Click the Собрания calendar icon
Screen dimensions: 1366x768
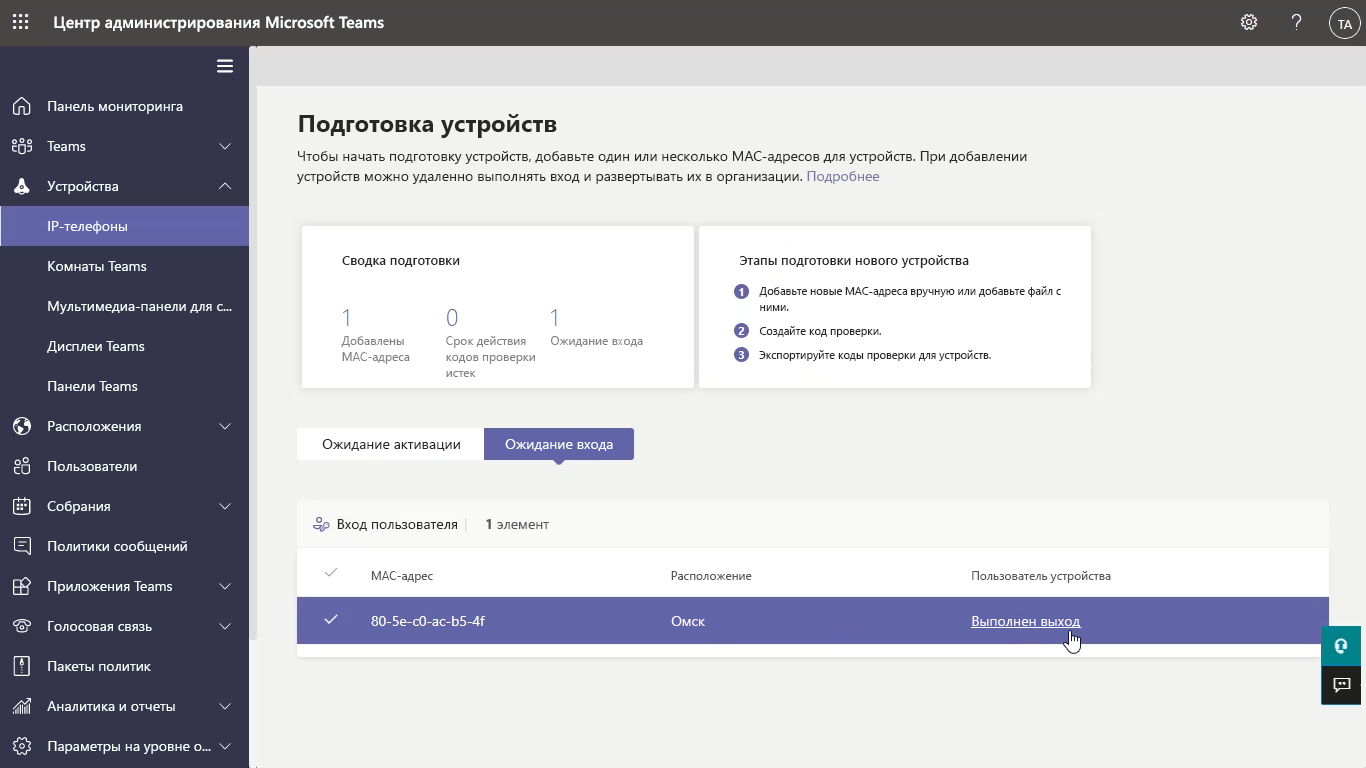[21, 506]
